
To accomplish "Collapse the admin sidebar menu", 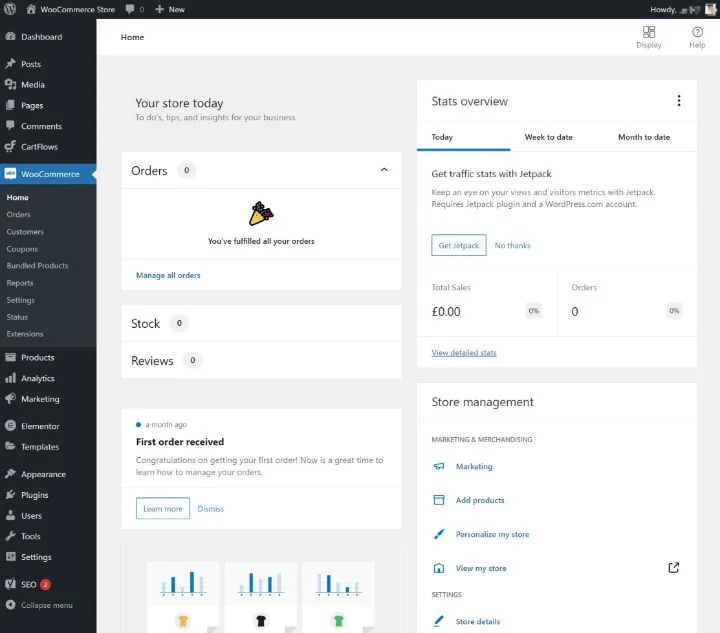I will coord(39,605).
